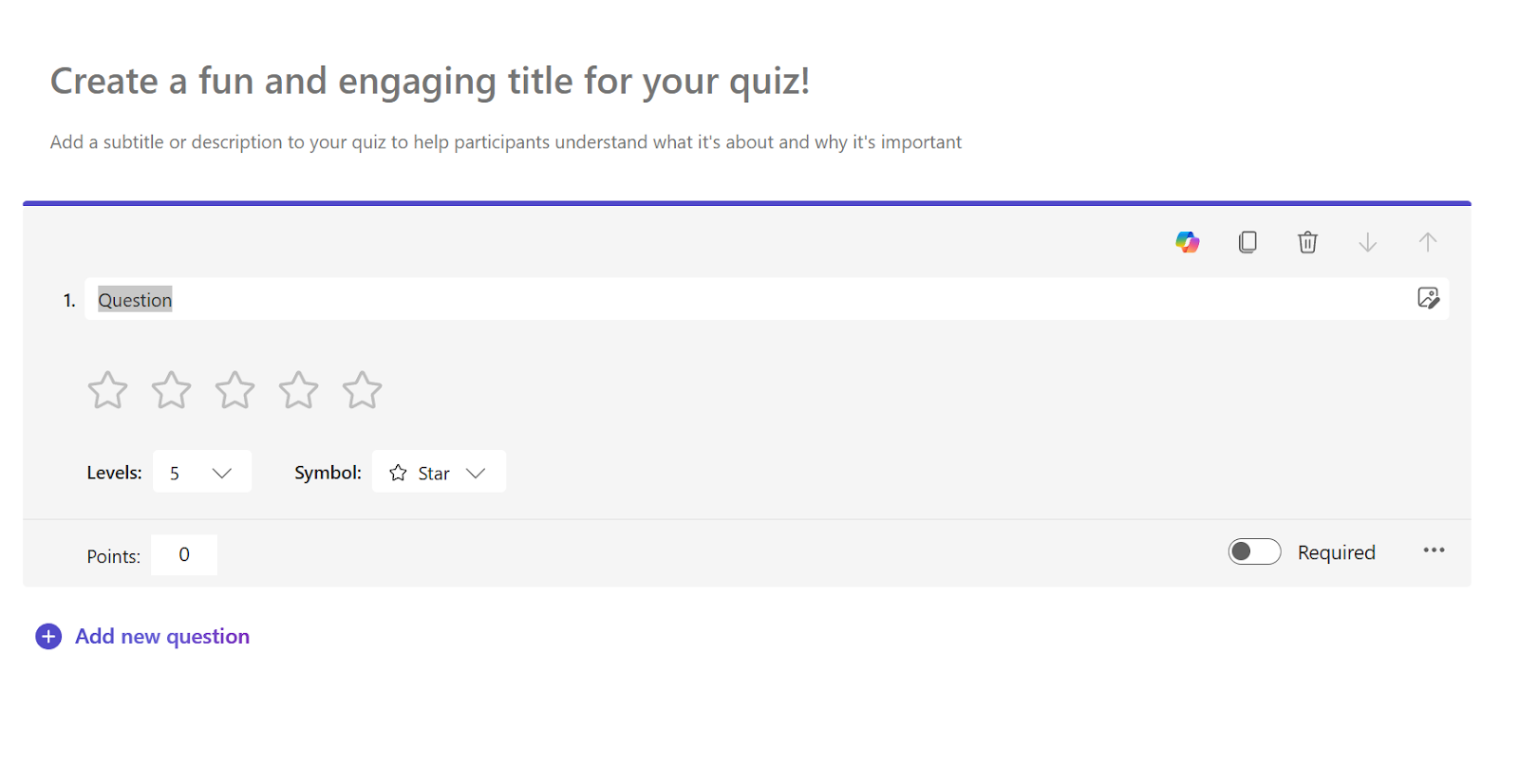Select the first rating star
This screenshot has width=1519, height=784.
[x=107, y=390]
